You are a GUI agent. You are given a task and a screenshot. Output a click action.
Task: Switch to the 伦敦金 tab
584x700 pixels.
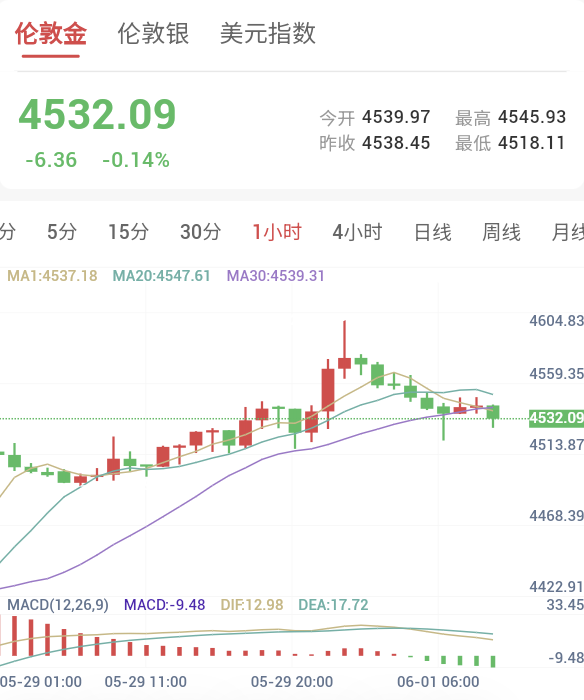tap(50, 33)
